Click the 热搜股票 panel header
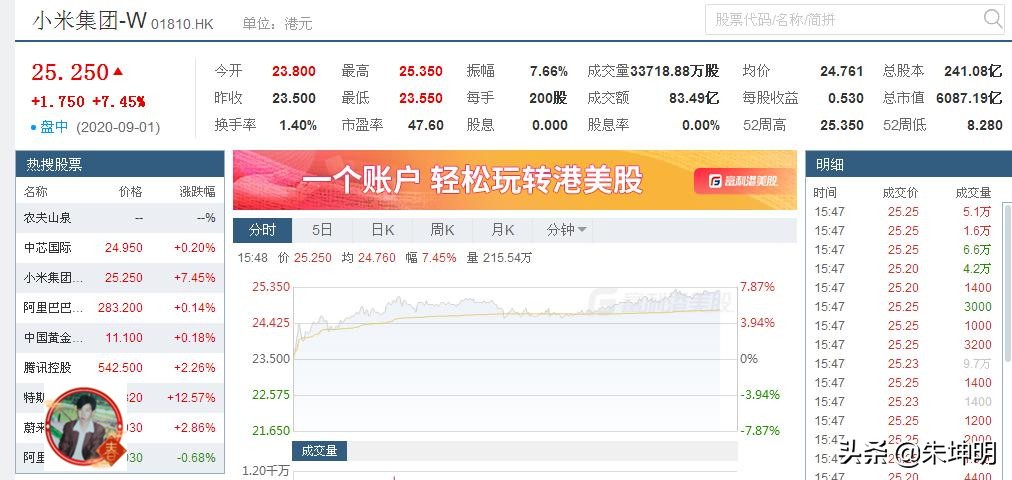The width and height of the screenshot is (1012, 480). coord(54,165)
